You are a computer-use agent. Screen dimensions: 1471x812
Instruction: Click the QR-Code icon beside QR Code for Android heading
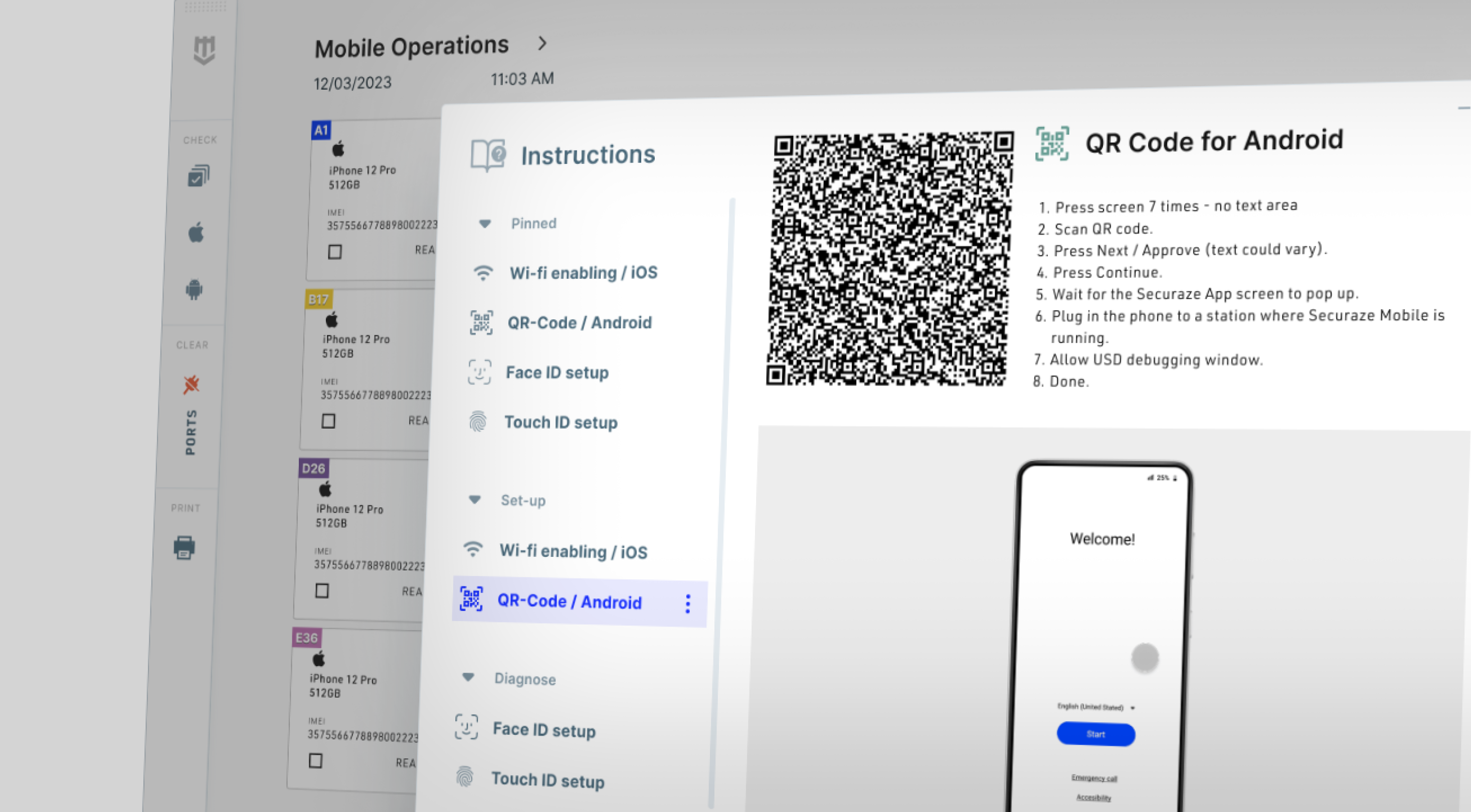pos(1052,144)
